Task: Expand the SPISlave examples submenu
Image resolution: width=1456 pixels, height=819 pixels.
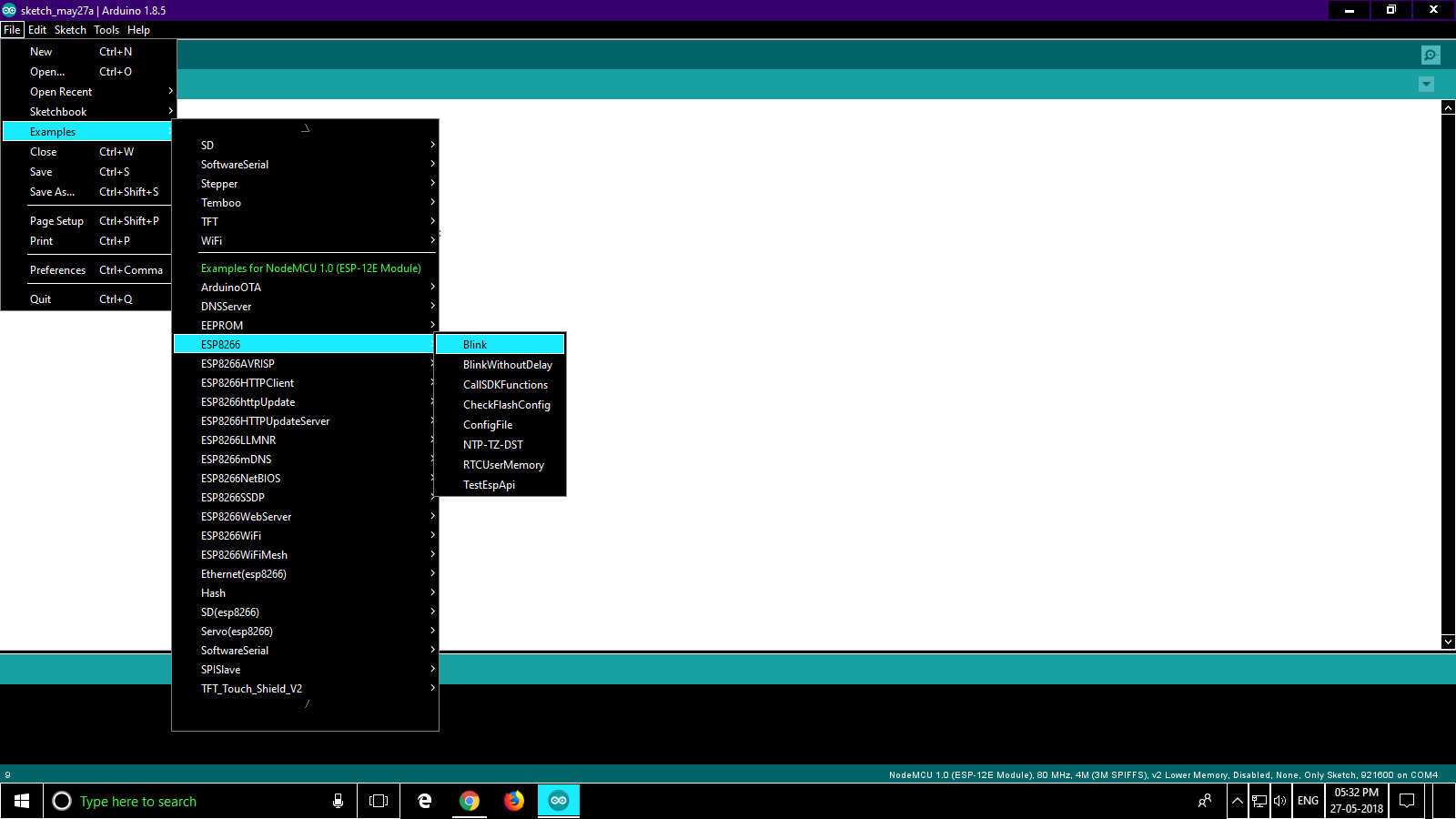Action: [305, 670]
